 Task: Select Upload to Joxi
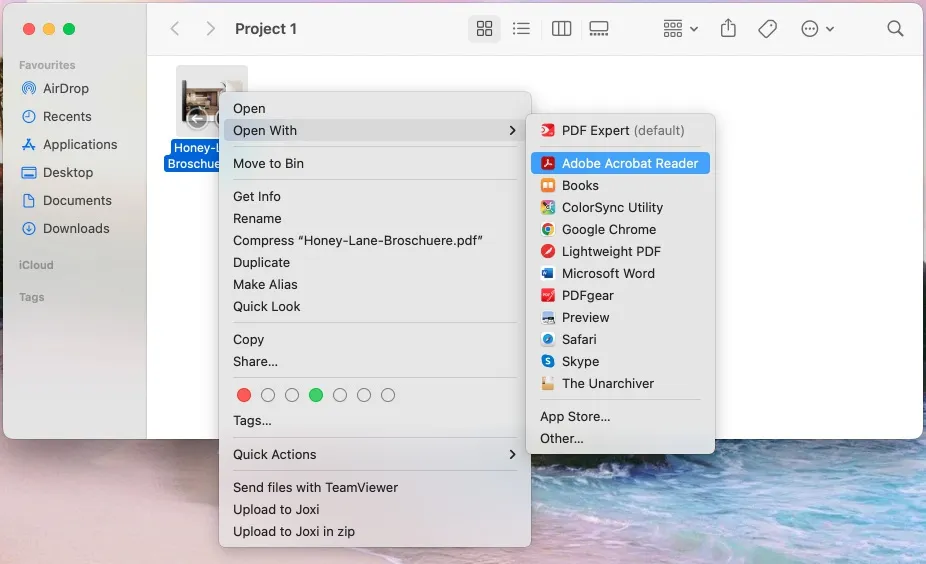(x=374, y=509)
